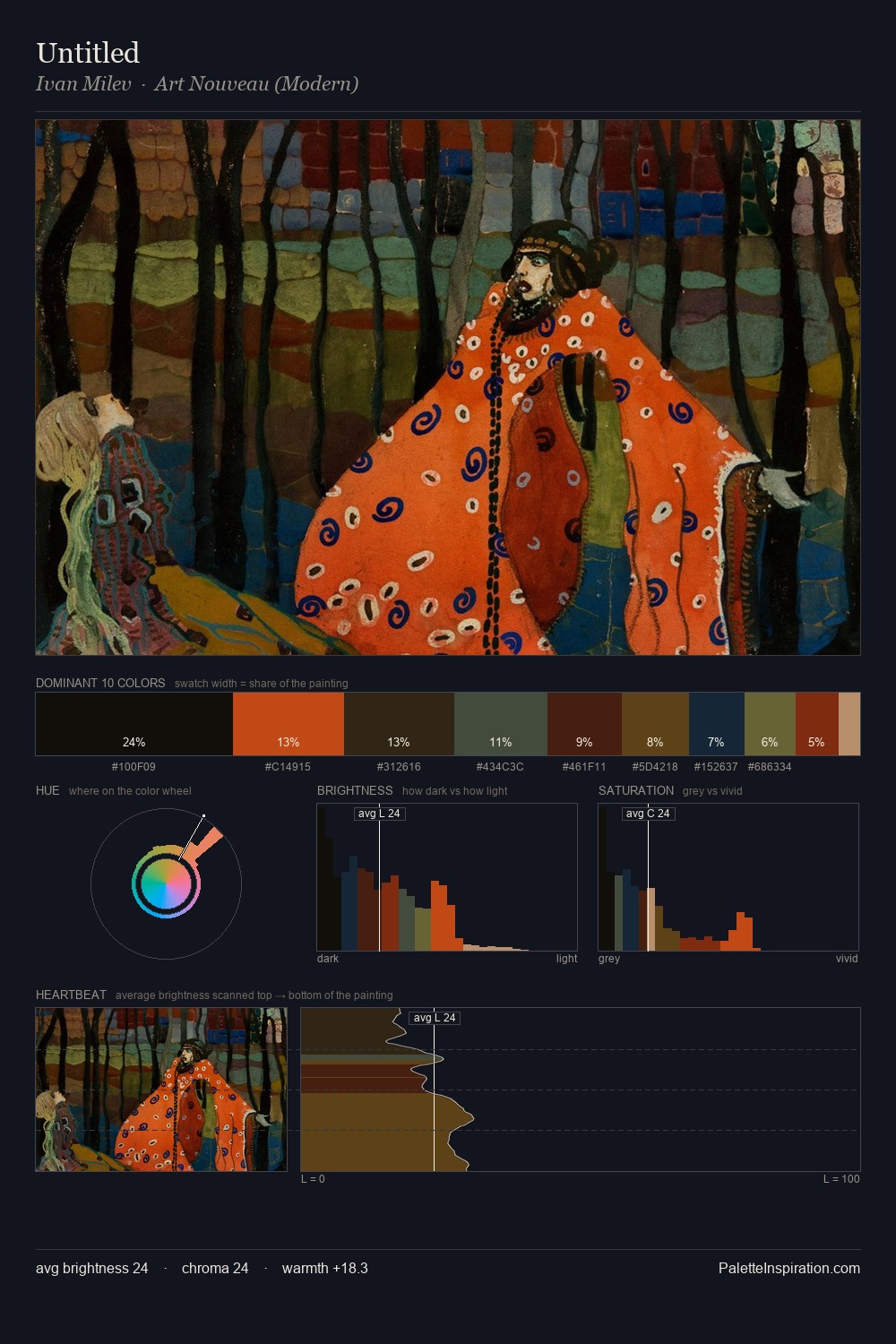Choose the grey-green 11% swatch
This screenshot has width=896, height=1344.
pos(501,724)
